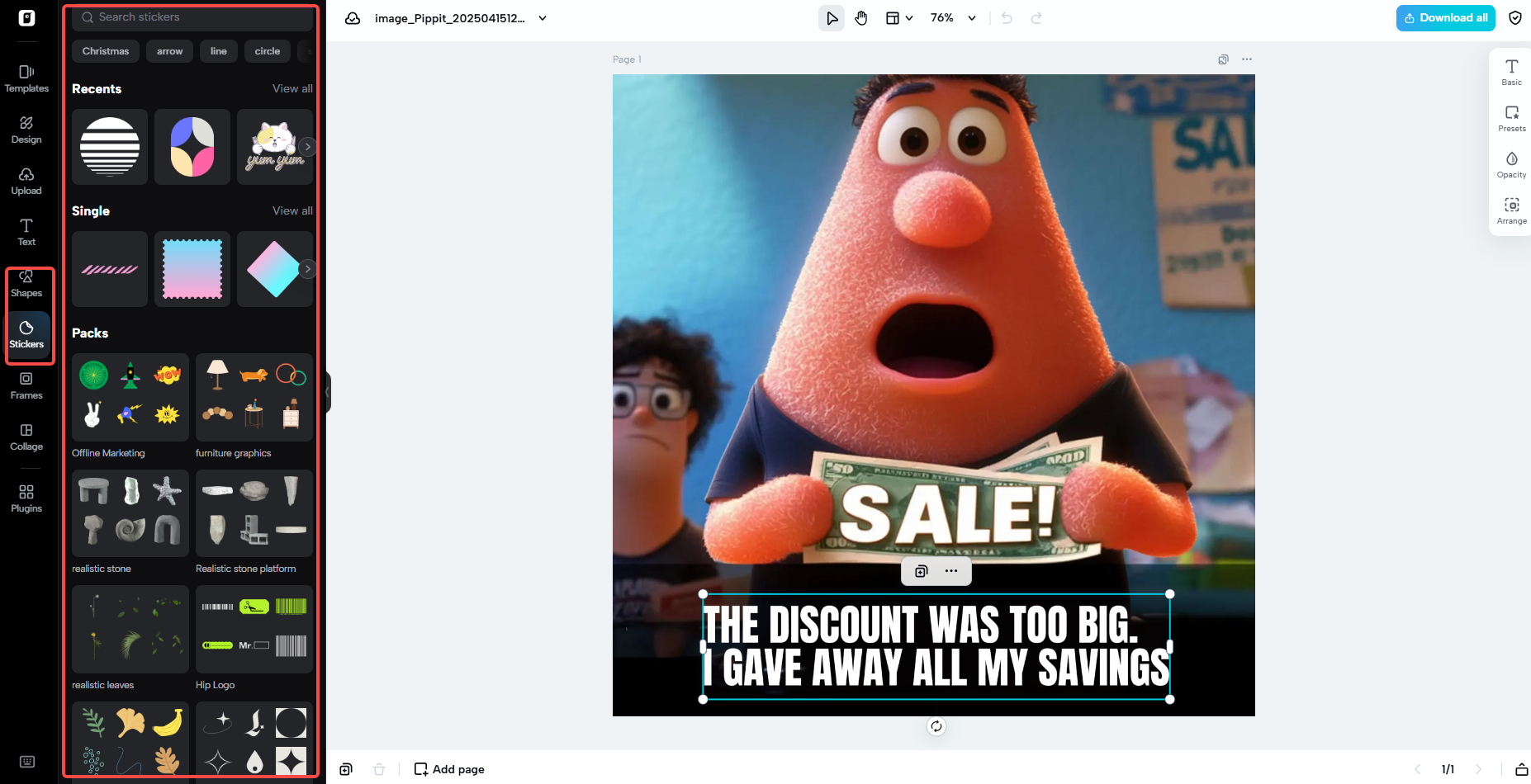Screen dimensions: 1531x784
Task: Open the layout view dropdown
Action: pos(899,18)
